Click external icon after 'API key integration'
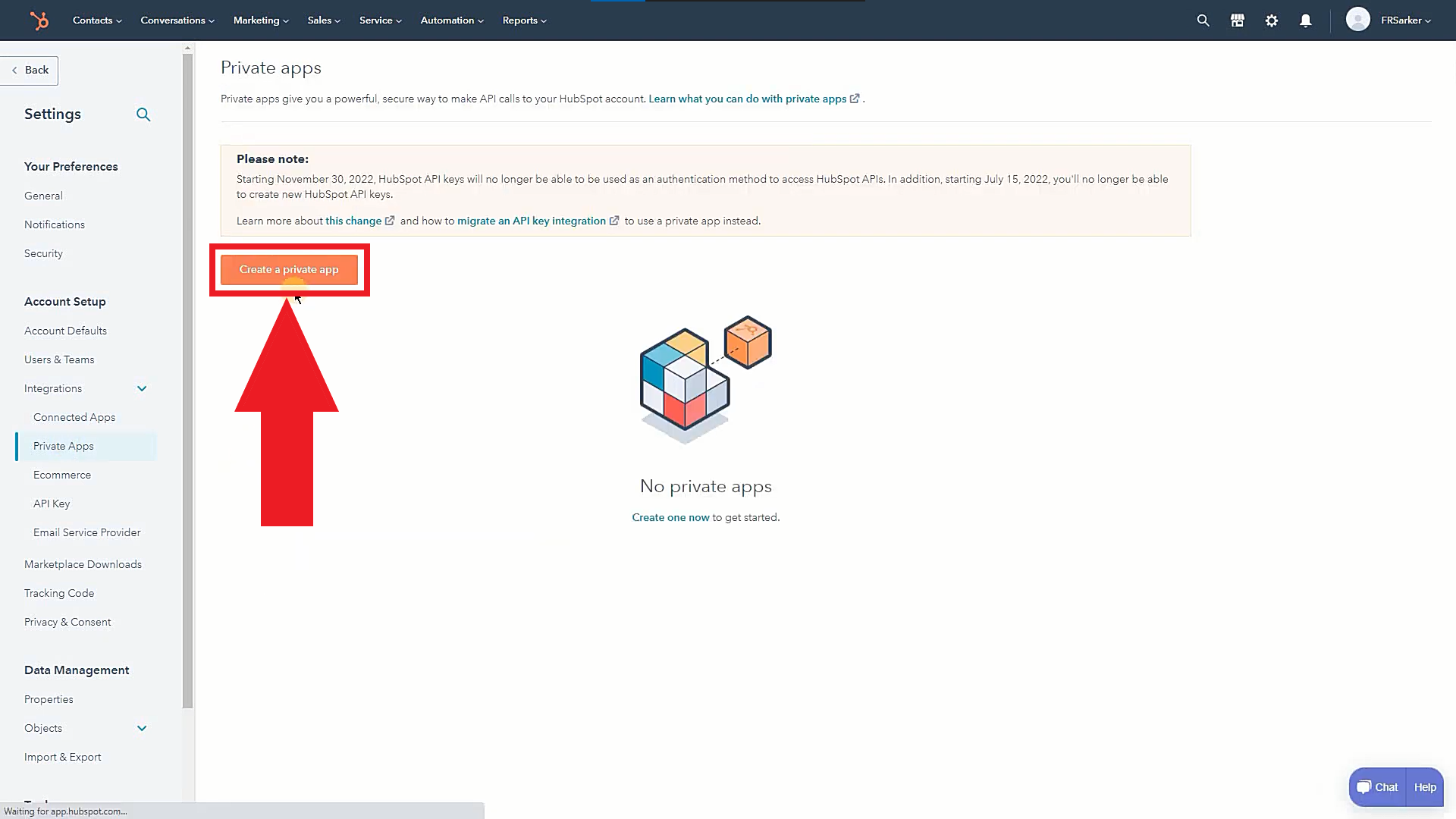The image size is (1456, 819). pyautogui.click(x=614, y=221)
